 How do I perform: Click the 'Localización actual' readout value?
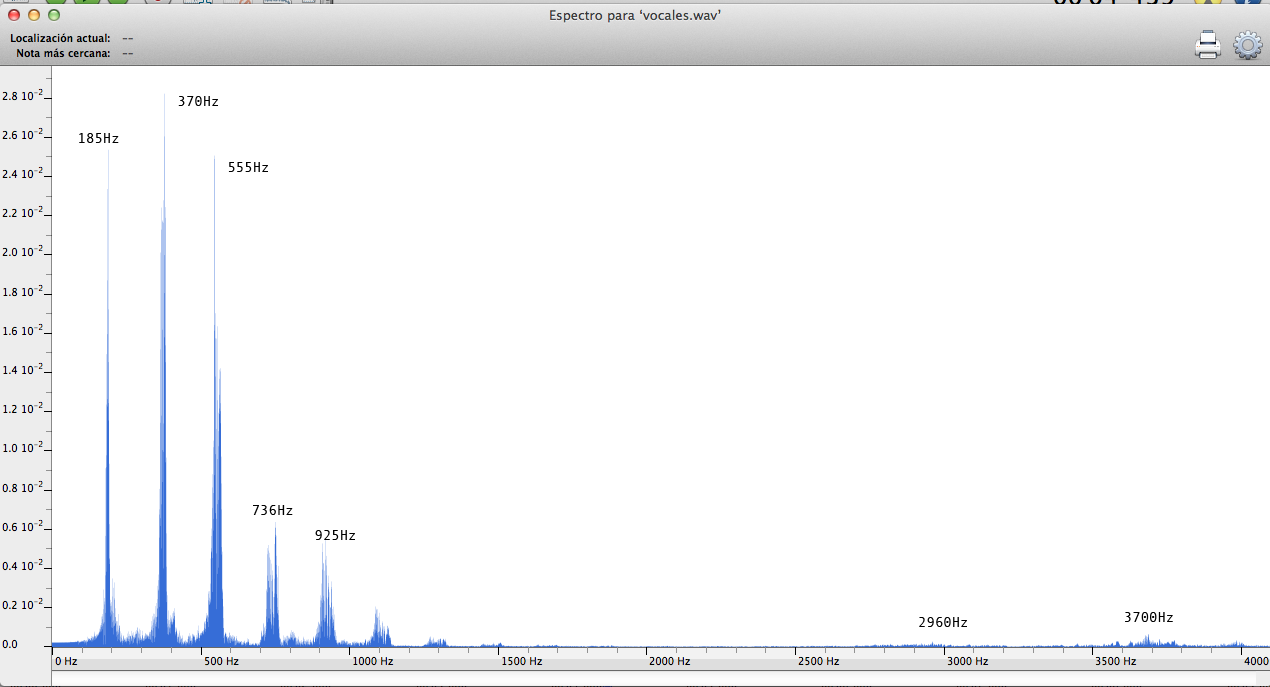click(127, 38)
